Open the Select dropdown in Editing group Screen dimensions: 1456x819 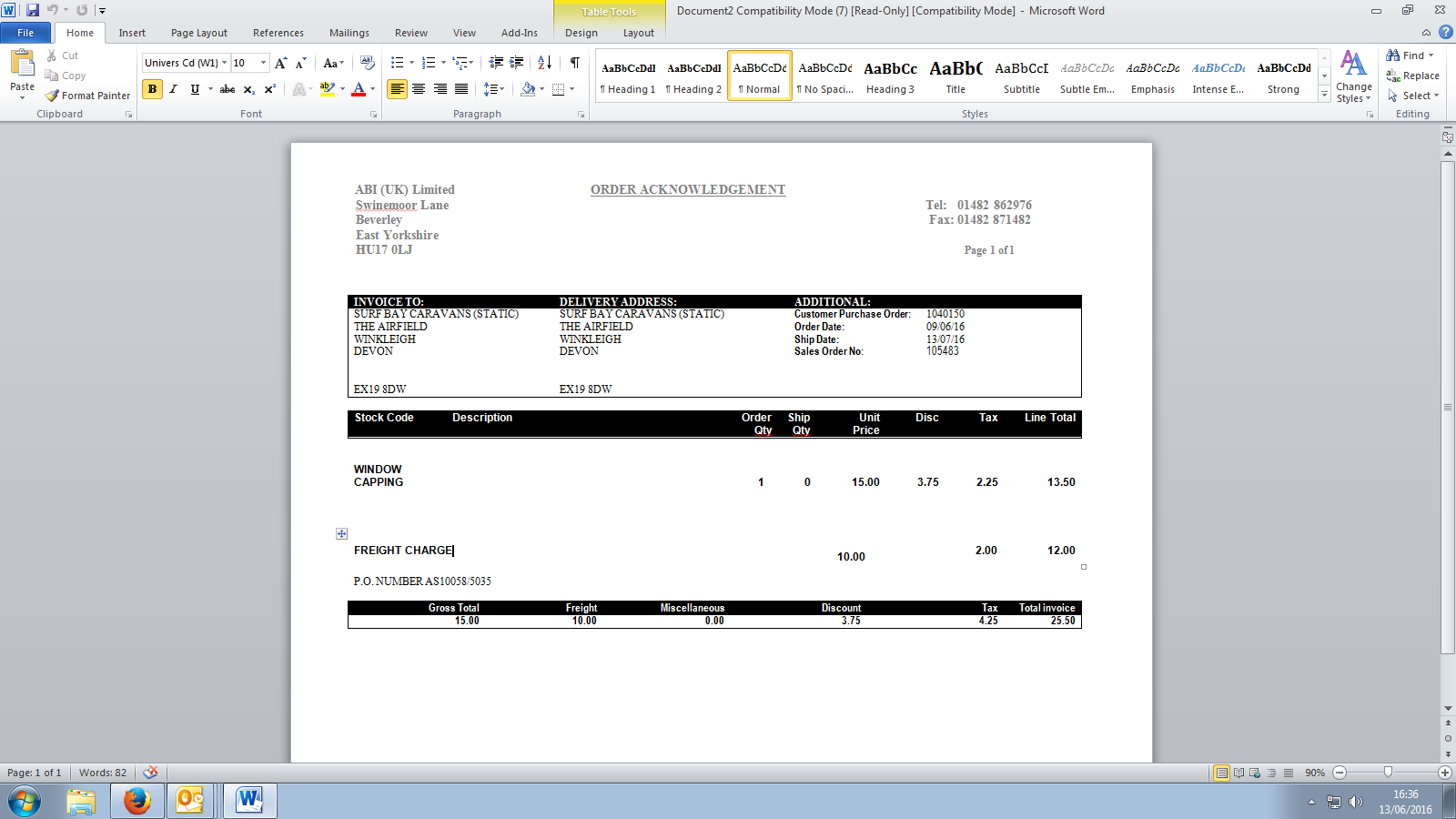pos(1414,96)
